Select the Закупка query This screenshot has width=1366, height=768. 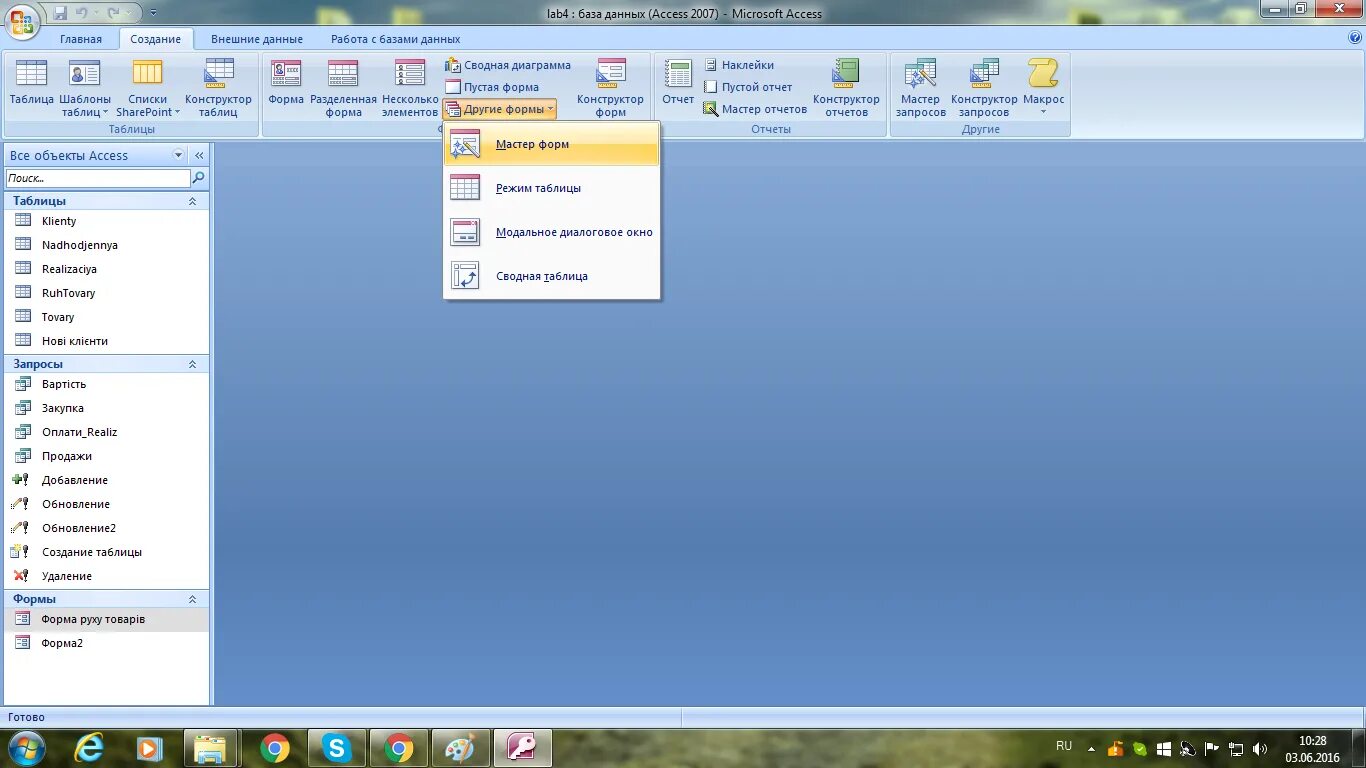(x=106, y=408)
